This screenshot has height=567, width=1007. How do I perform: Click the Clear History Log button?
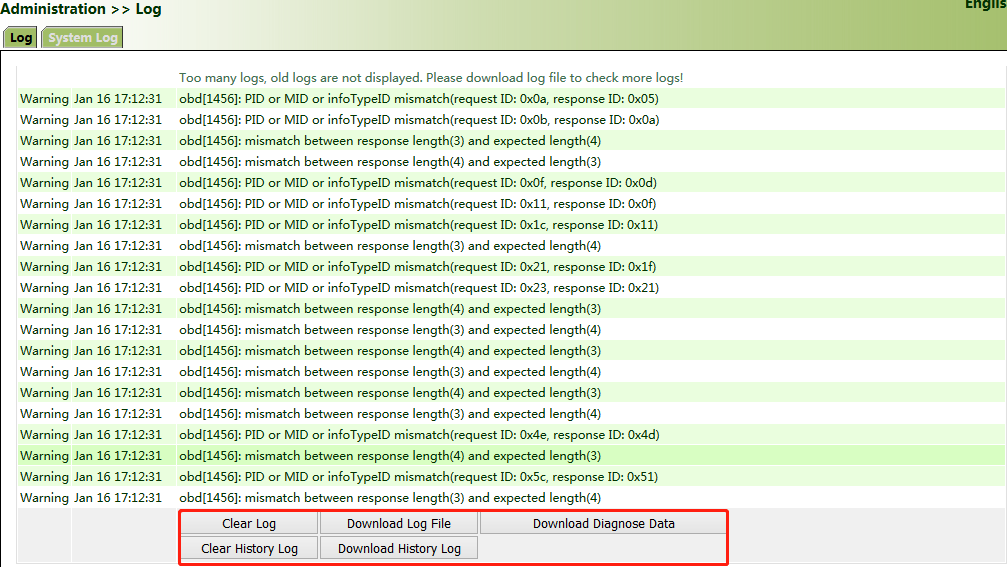click(249, 548)
